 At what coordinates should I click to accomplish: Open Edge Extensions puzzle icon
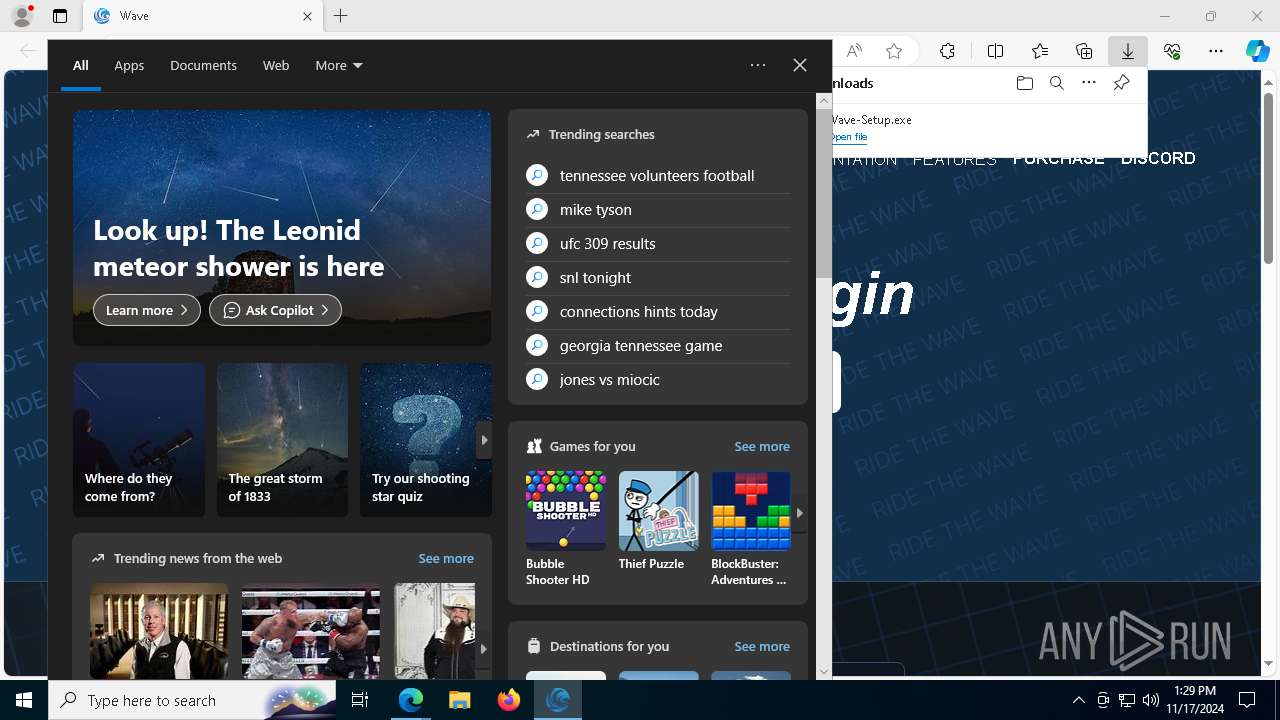tap(947, 51)
